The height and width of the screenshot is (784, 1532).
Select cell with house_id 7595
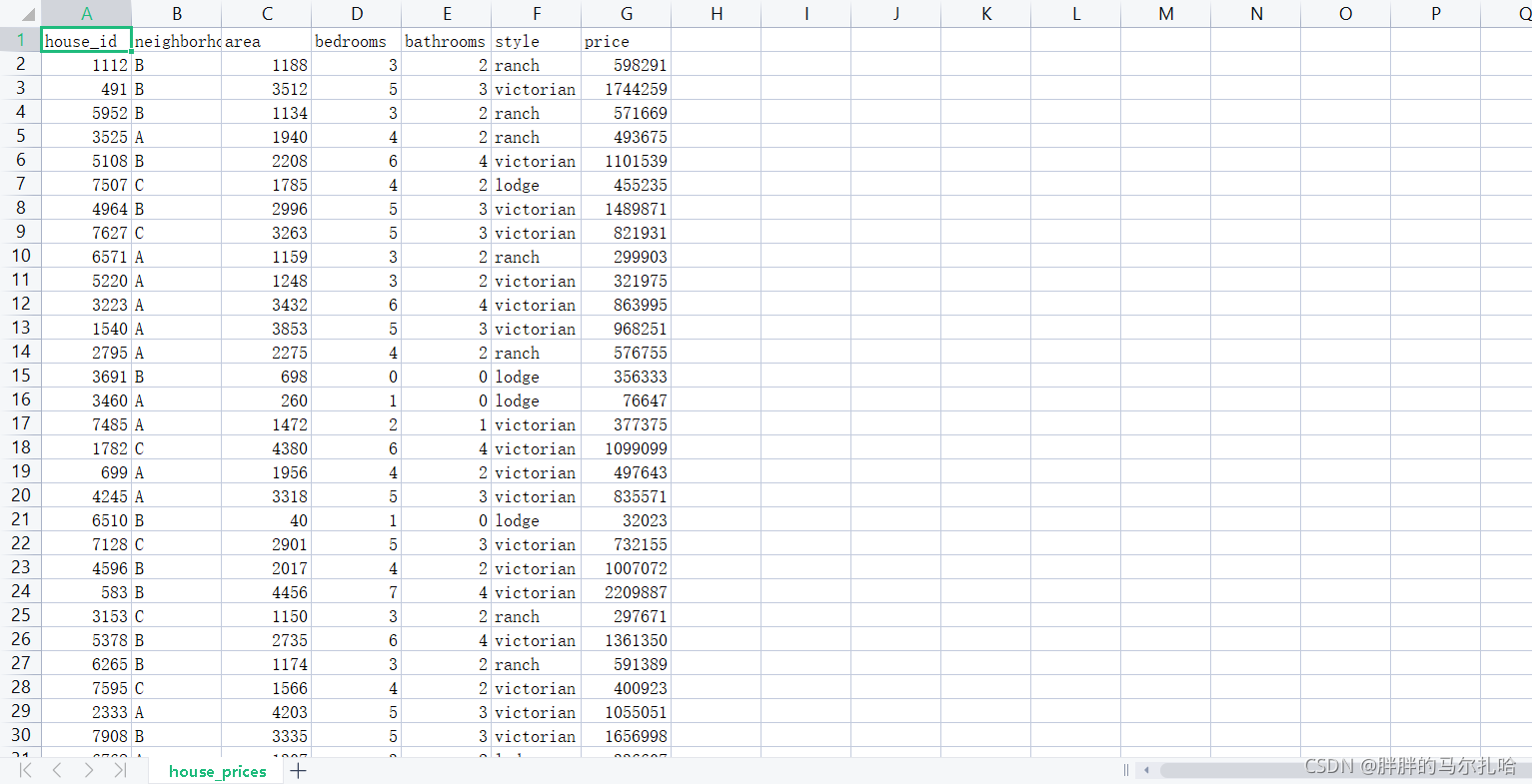coord(87,688)
